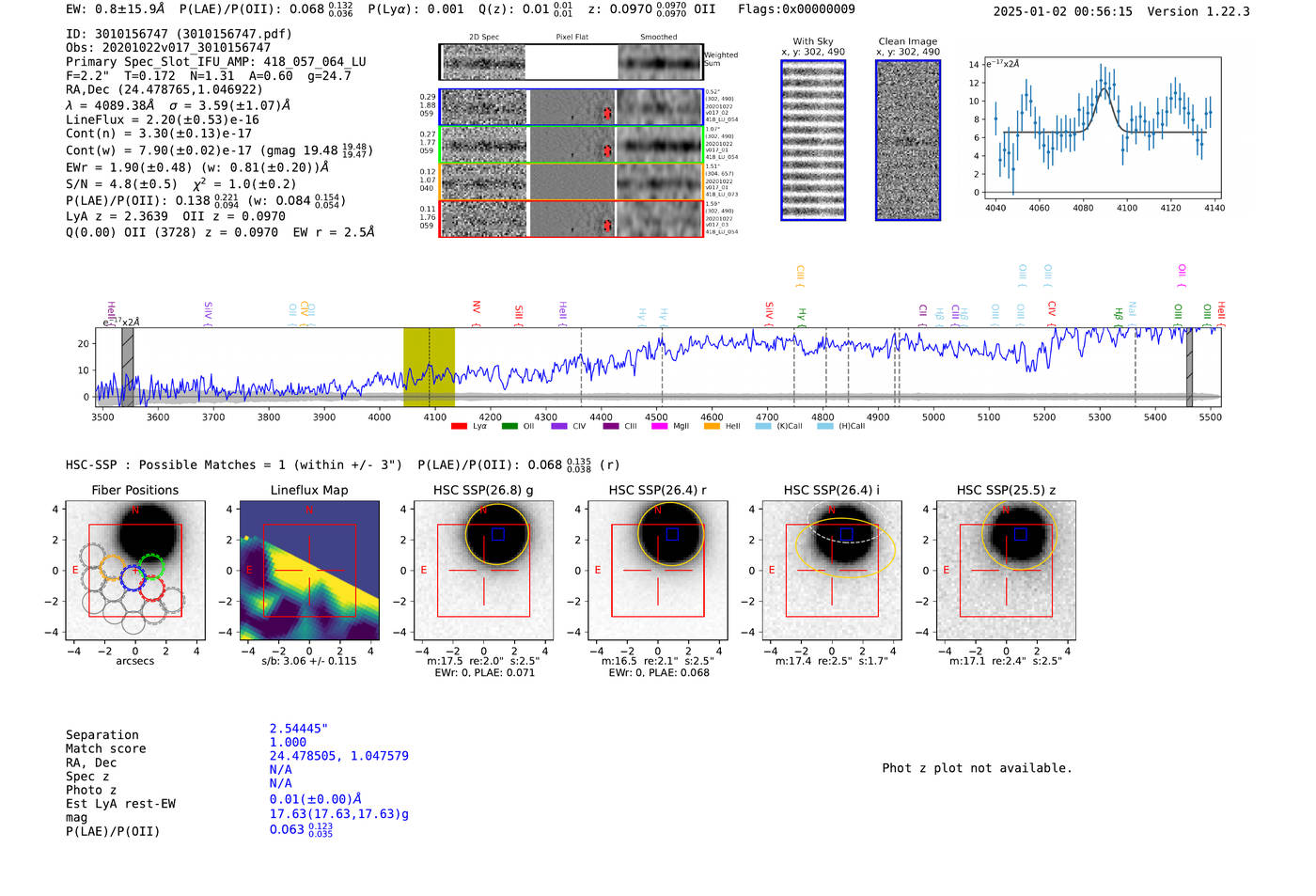The width and height of the screenshot is (1316, 896).
Task: Click the blue RA, Dec 24.478505, 1.047579
Action: (339, 756)
